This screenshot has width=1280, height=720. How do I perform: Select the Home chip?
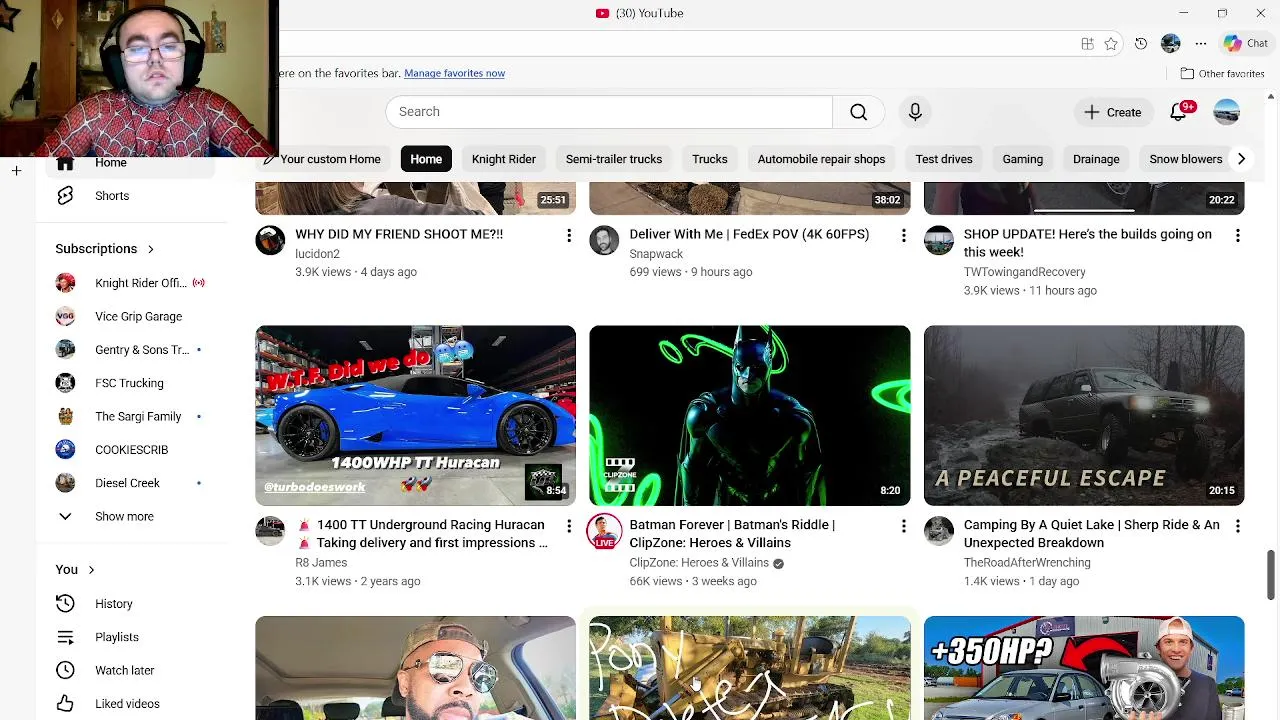click(426, 159)
